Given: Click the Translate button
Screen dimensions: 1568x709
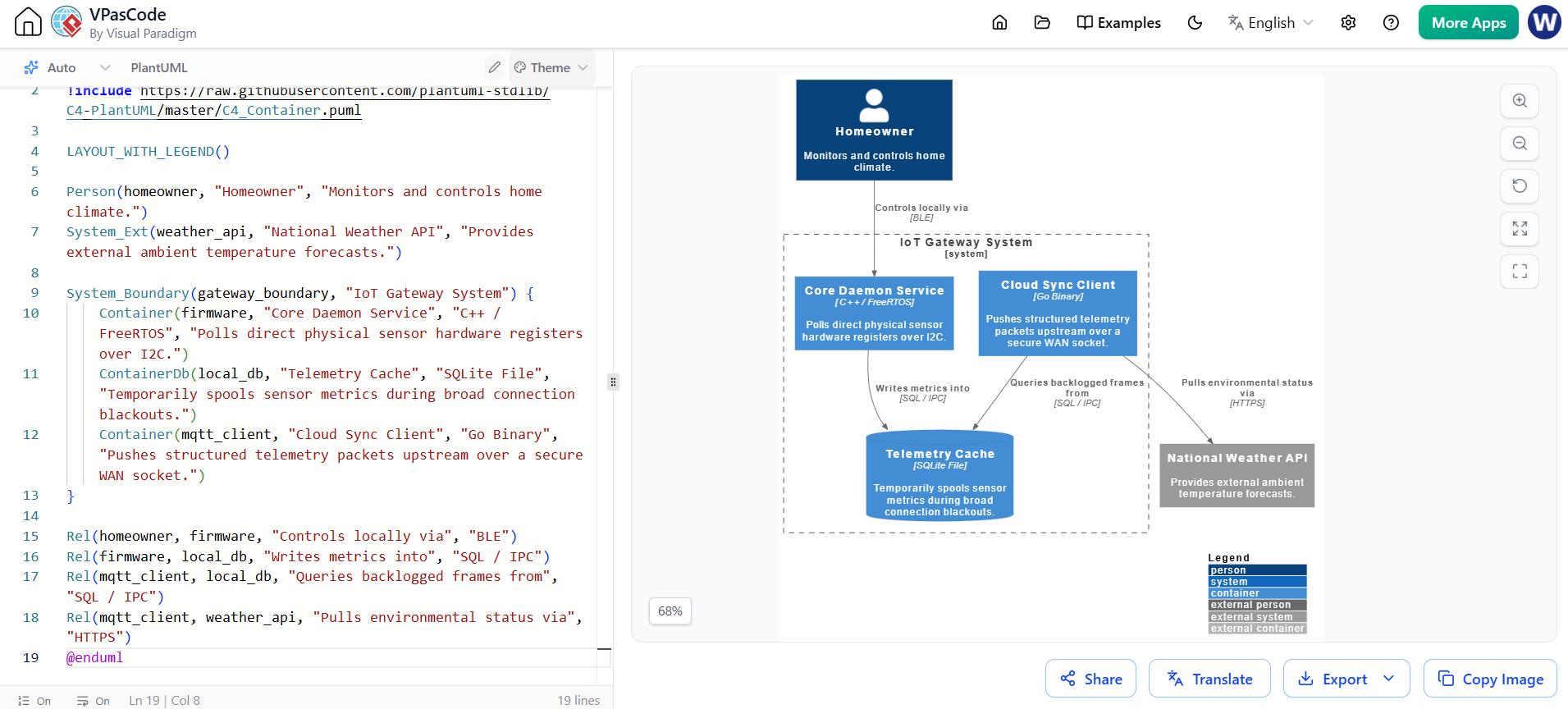Looking at the screenshot, I should [1209, 679].
